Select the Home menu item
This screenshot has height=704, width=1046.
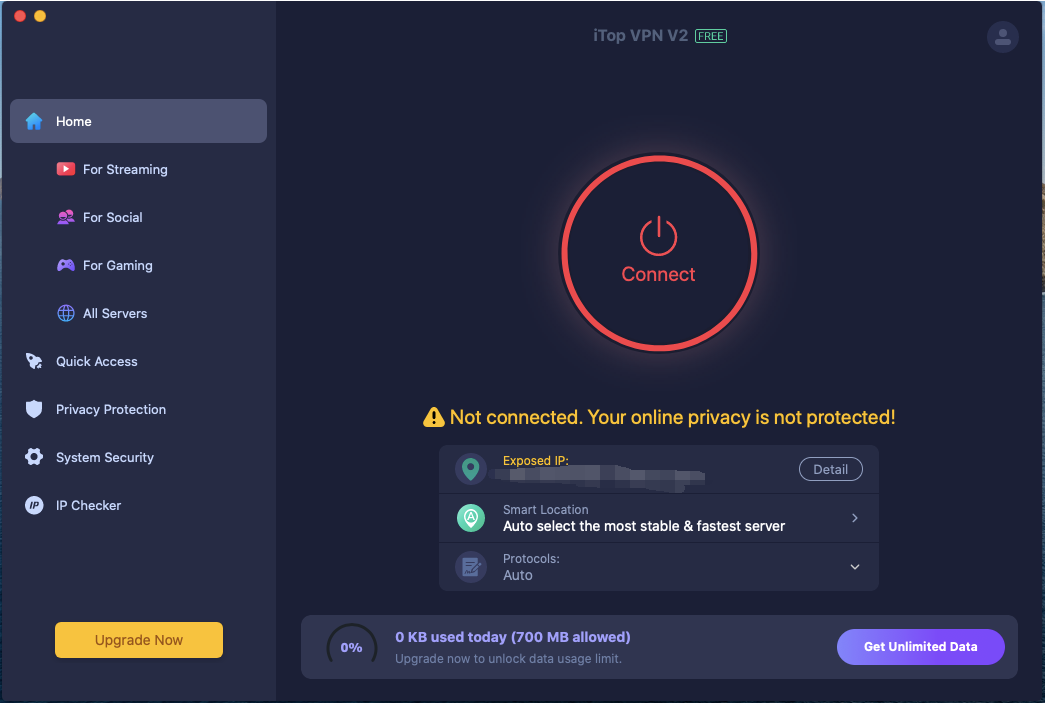[x=138, y=121]
